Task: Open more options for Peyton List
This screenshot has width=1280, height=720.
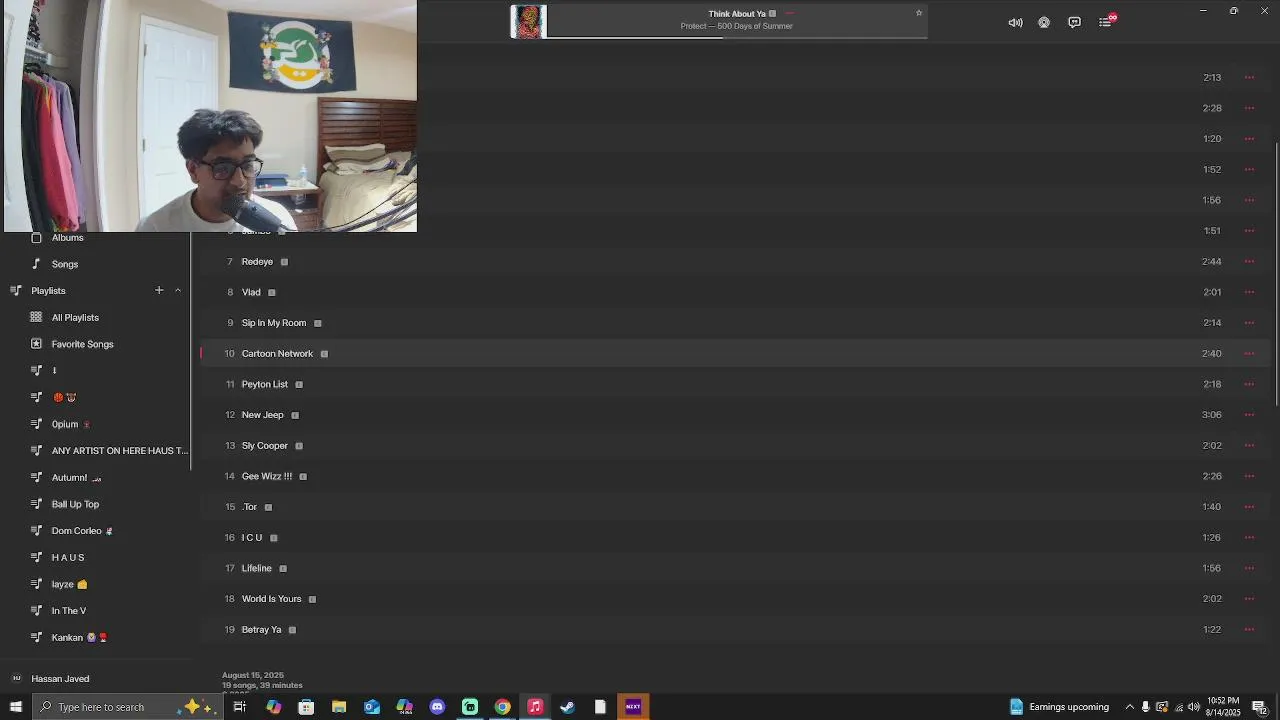Action: tap(1249, 384)
